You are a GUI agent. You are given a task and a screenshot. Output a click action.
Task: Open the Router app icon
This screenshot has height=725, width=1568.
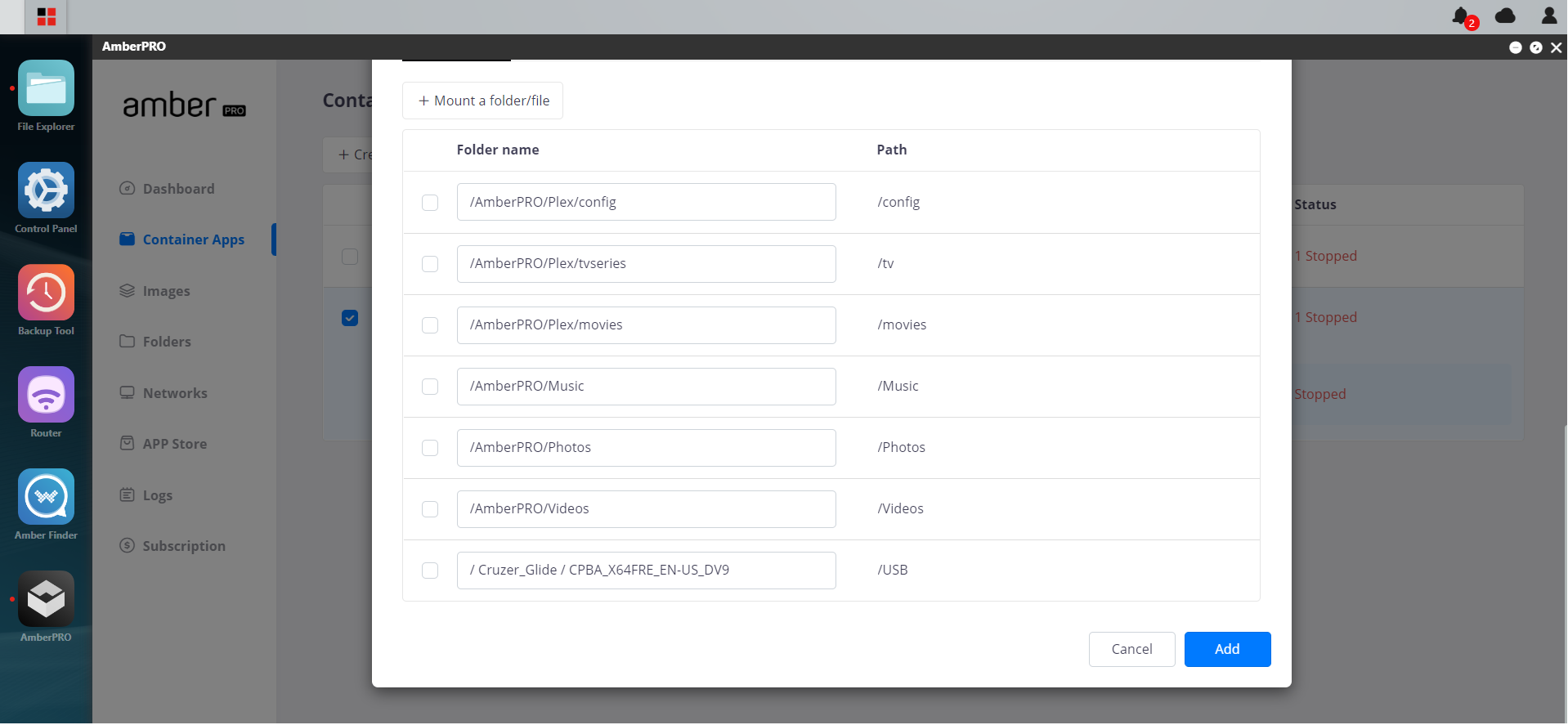coord(46,395)
